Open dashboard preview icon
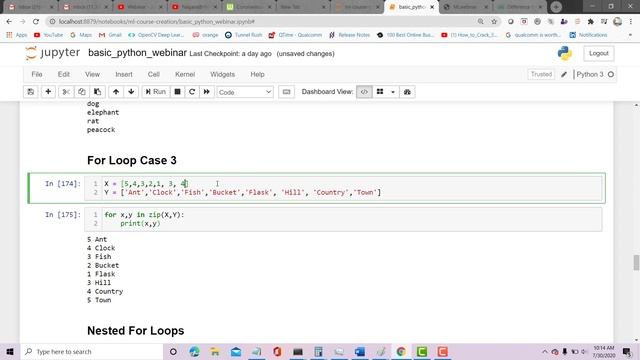The image size is (640, 360). click(407, 92)
